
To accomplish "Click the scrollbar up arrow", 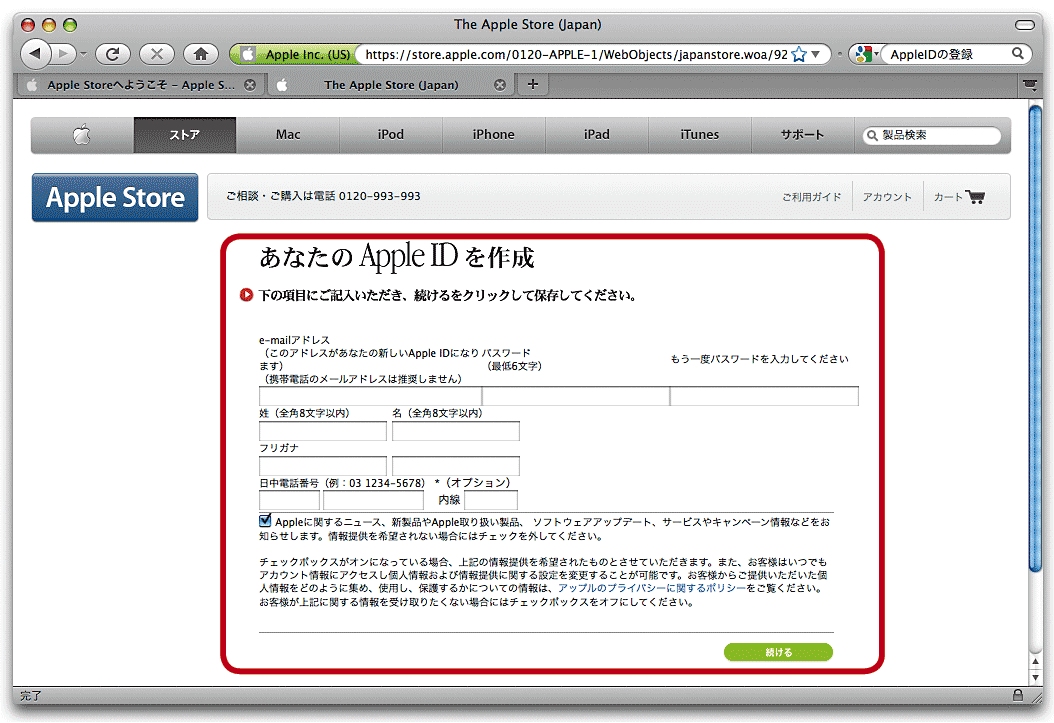I will [x=1035, y=661].
